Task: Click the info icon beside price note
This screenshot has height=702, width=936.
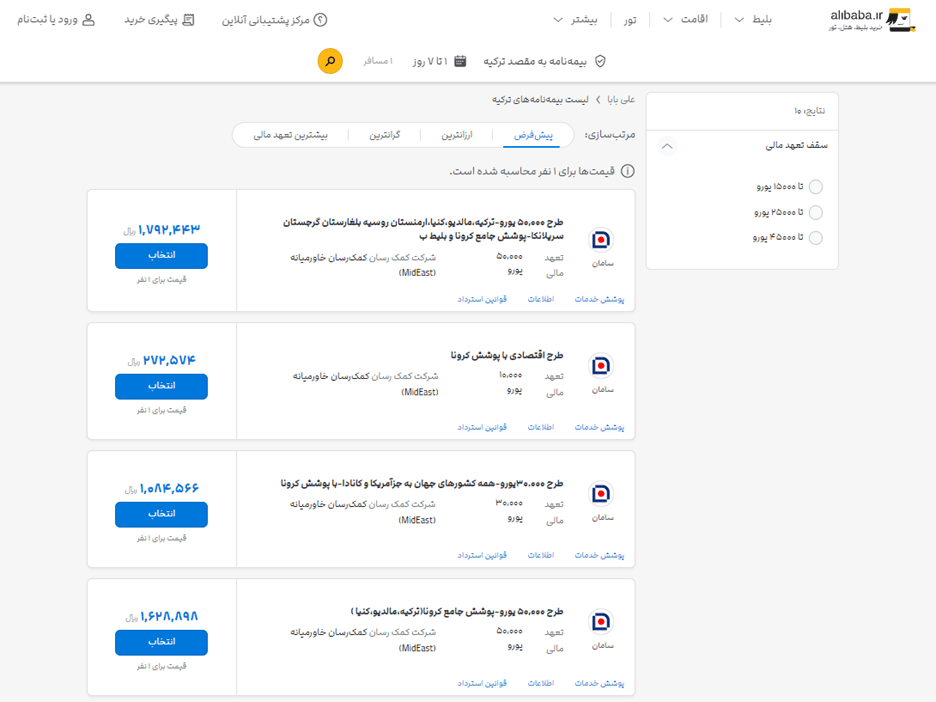Action: (628, 171)
